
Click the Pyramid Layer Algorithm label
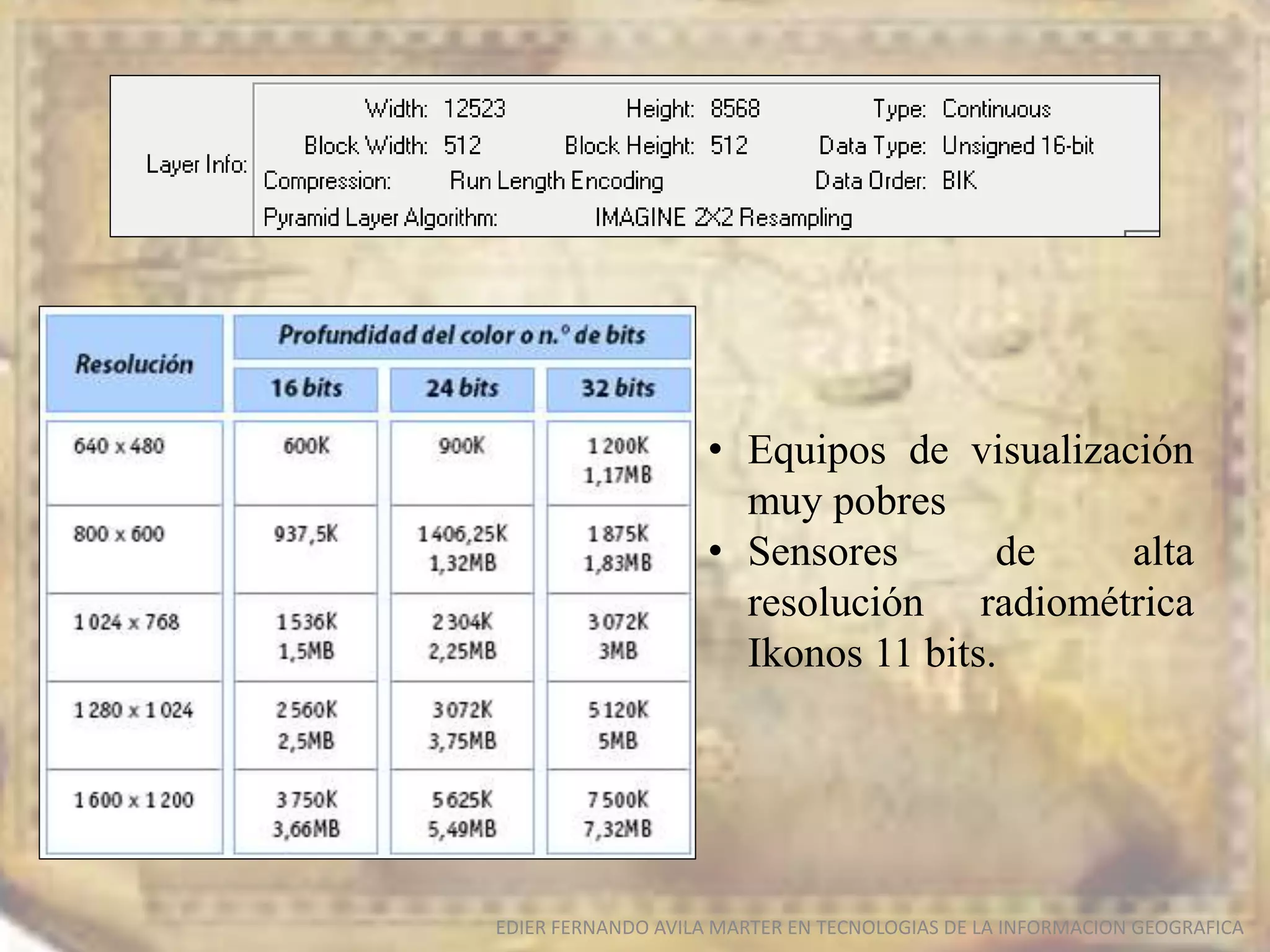point(380,218)
